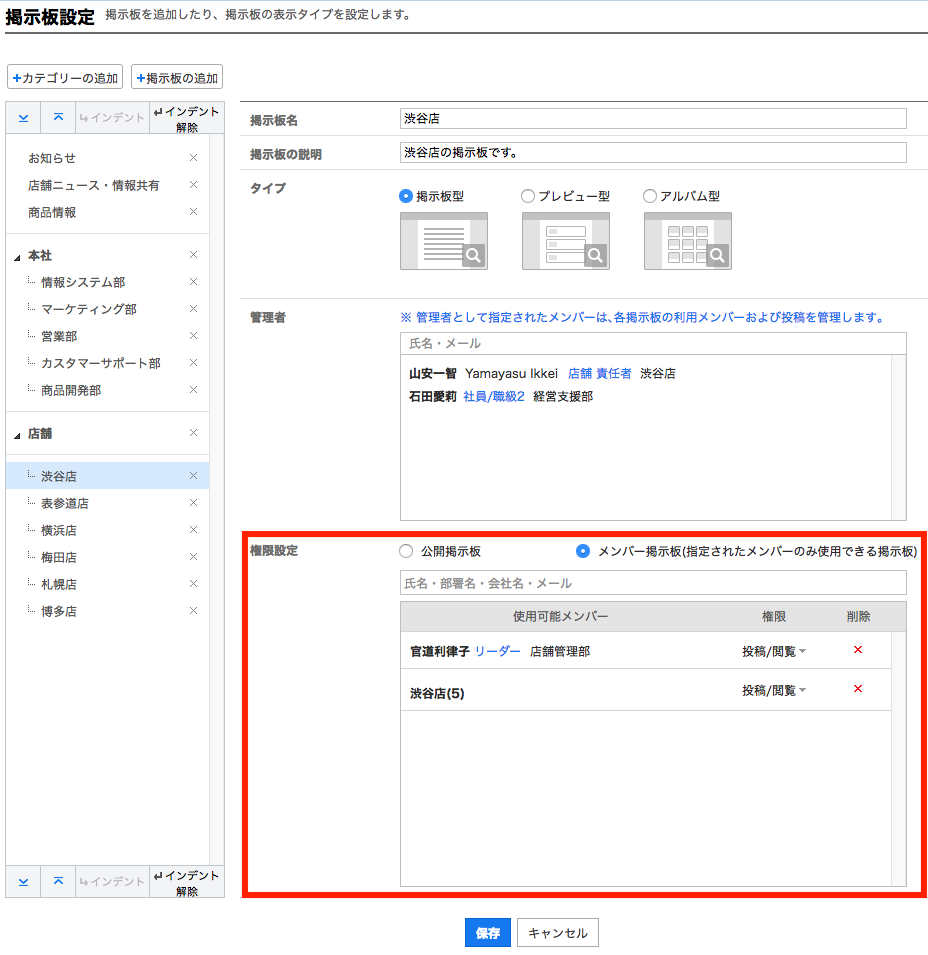Click the 掲示板名 text field

pos(652,119)
